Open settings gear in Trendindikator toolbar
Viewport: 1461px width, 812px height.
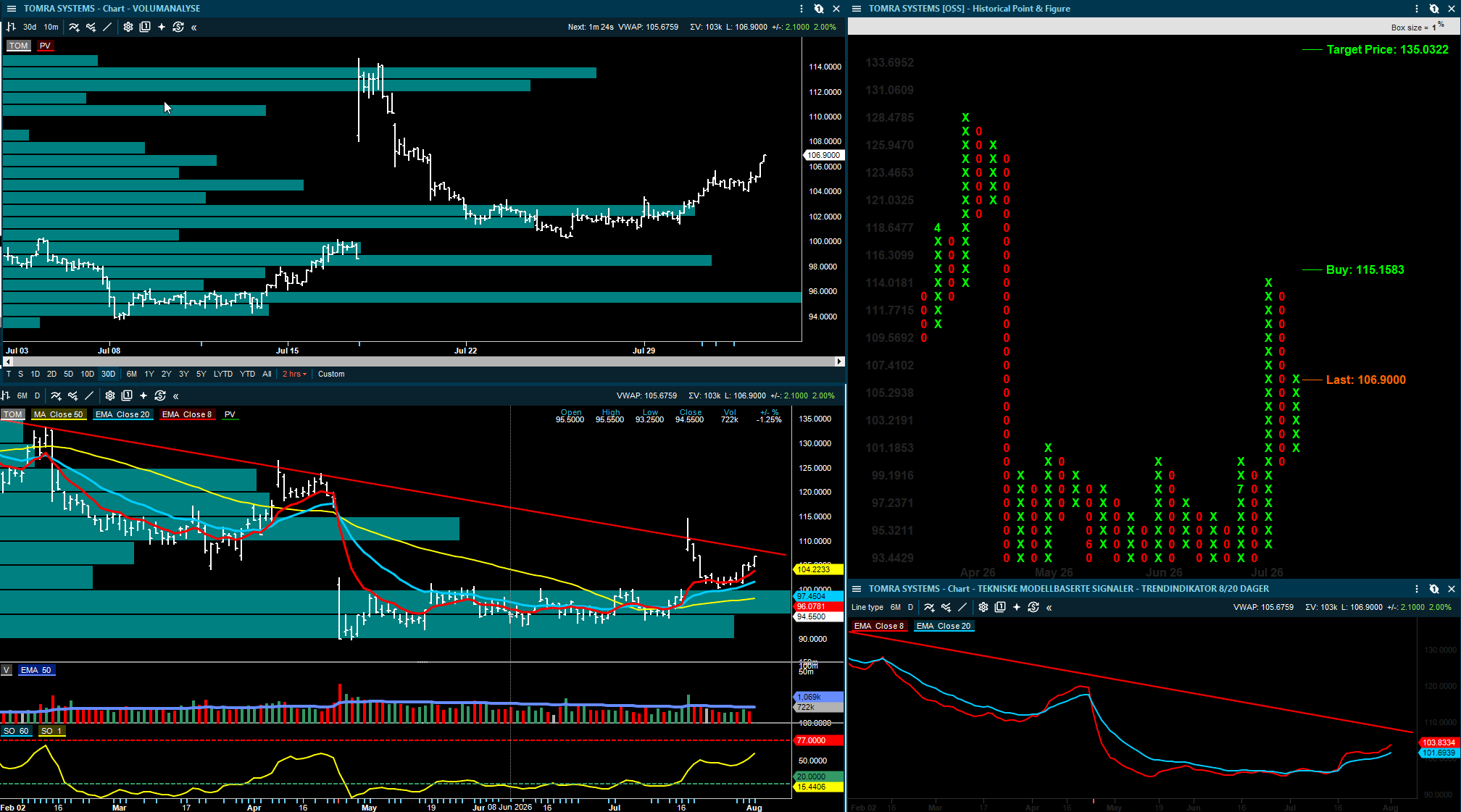pyautogui.click(x=983, y=607)
